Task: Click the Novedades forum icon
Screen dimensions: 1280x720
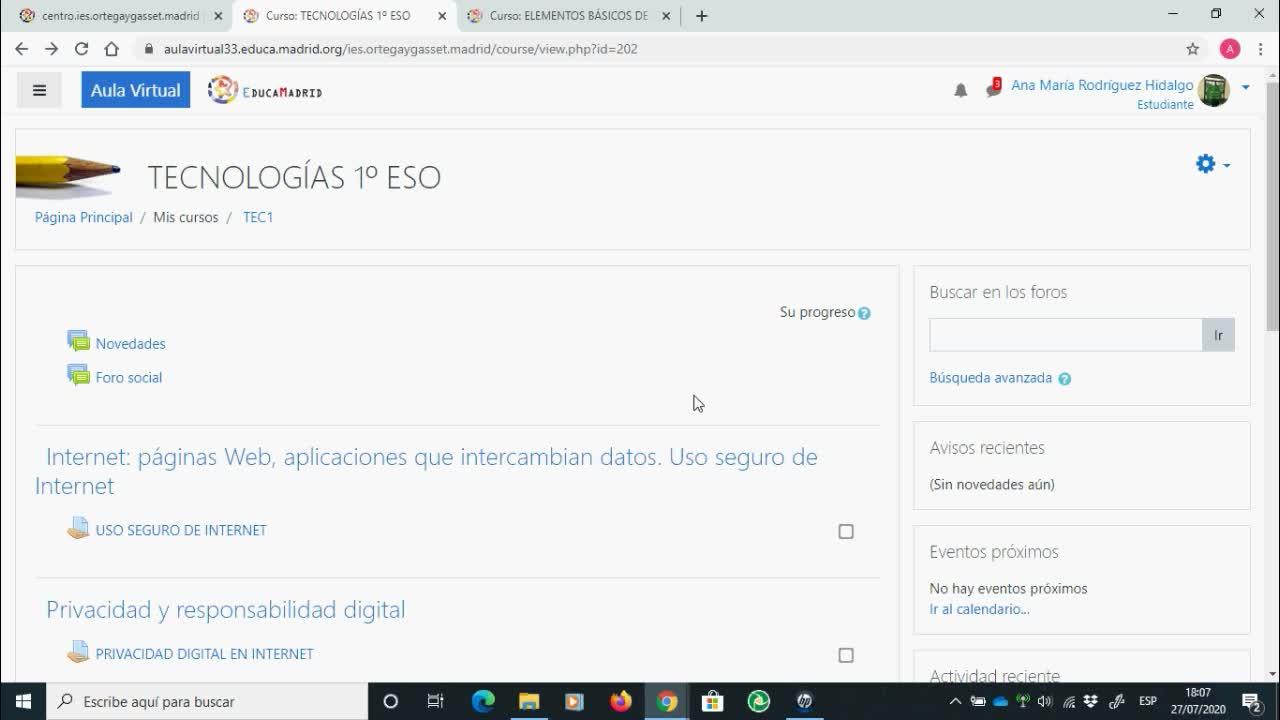Action: [x=78, y=342]
